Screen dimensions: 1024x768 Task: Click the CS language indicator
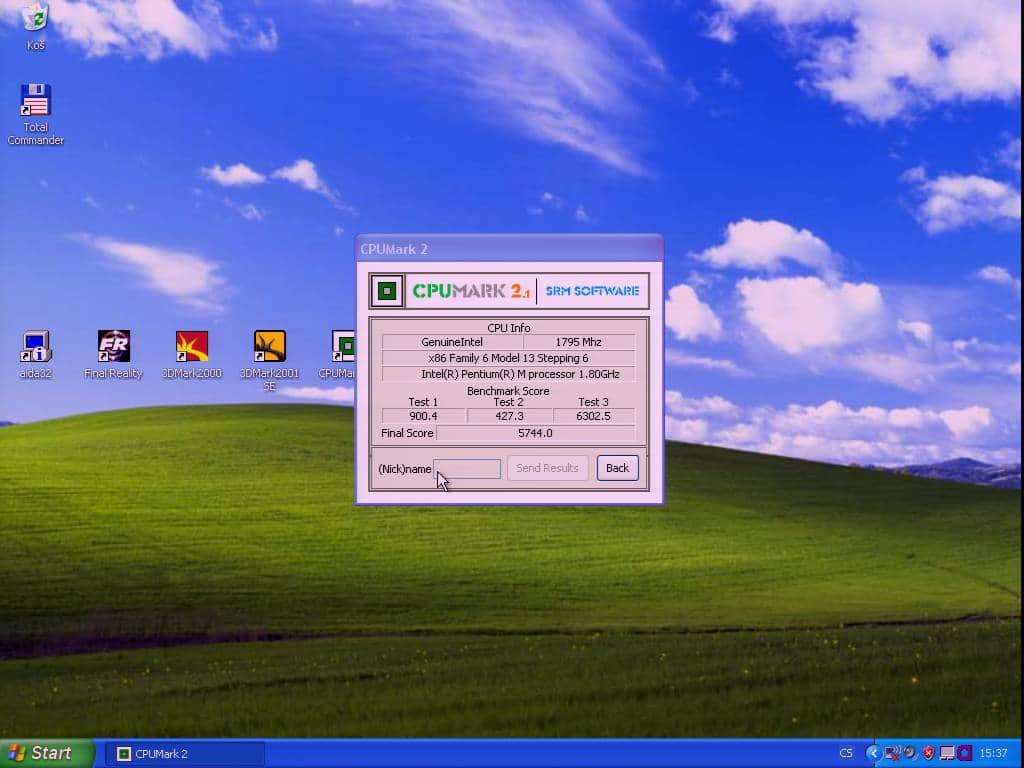pos(846,754)
